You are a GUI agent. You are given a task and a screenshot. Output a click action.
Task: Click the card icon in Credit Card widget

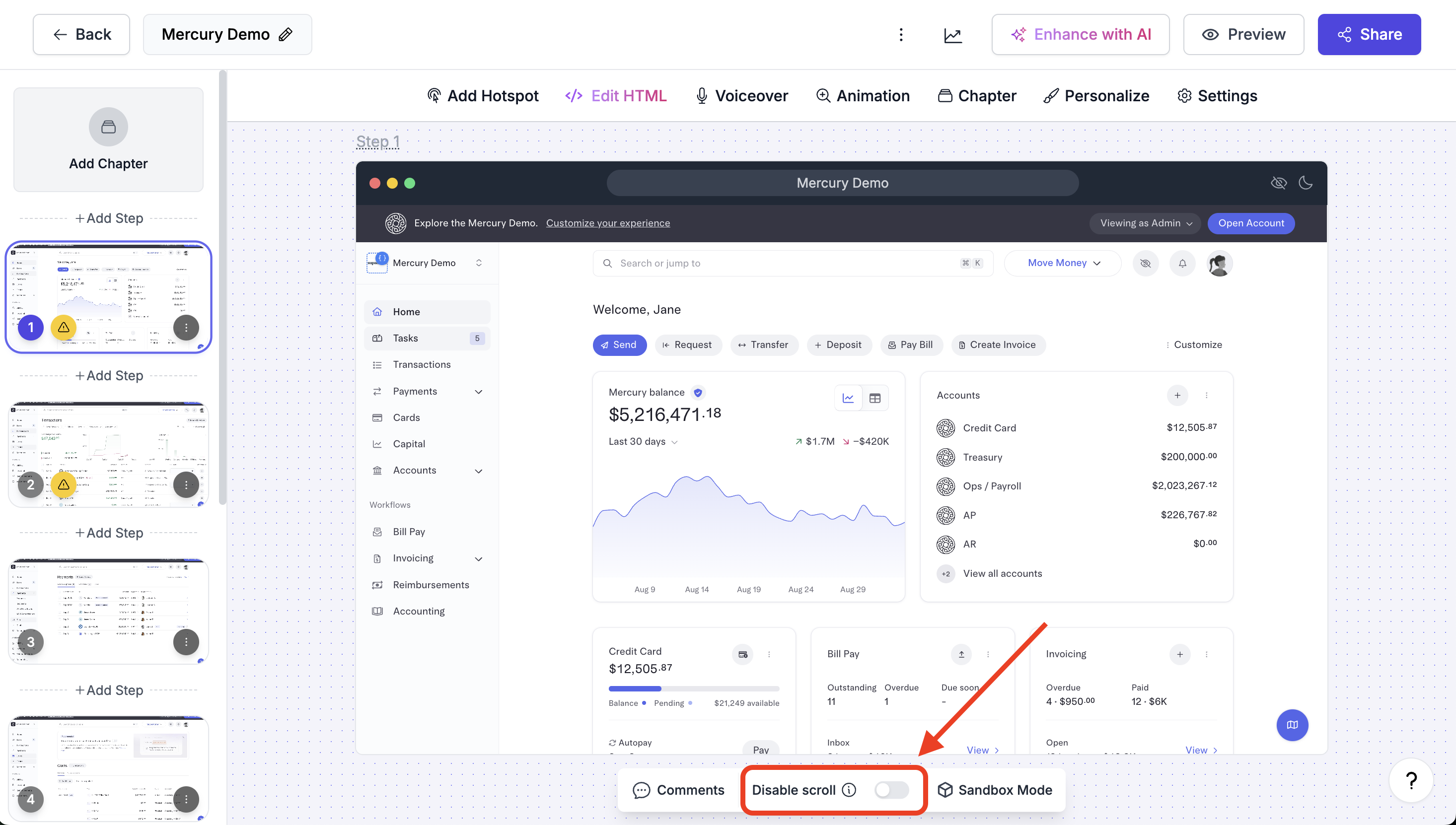coord(742,654)
